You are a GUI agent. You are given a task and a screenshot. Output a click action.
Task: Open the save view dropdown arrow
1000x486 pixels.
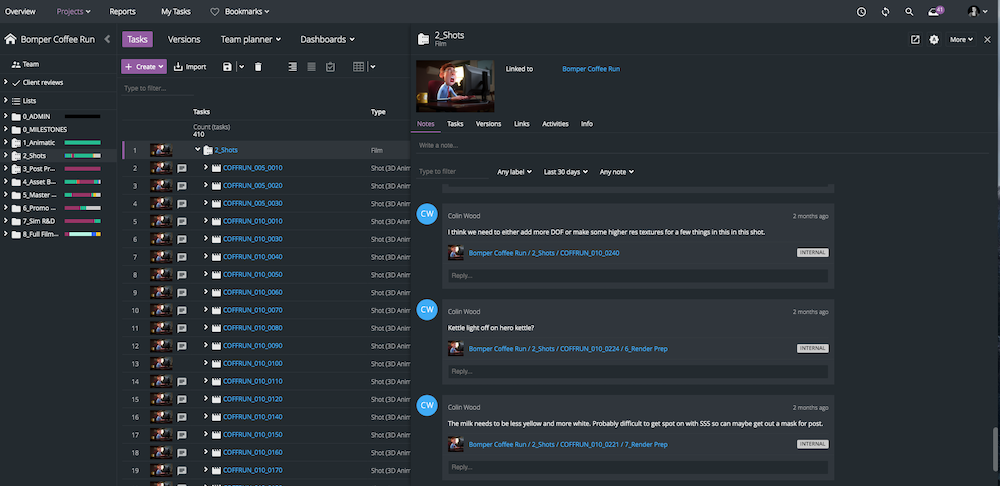coord(242,66)
